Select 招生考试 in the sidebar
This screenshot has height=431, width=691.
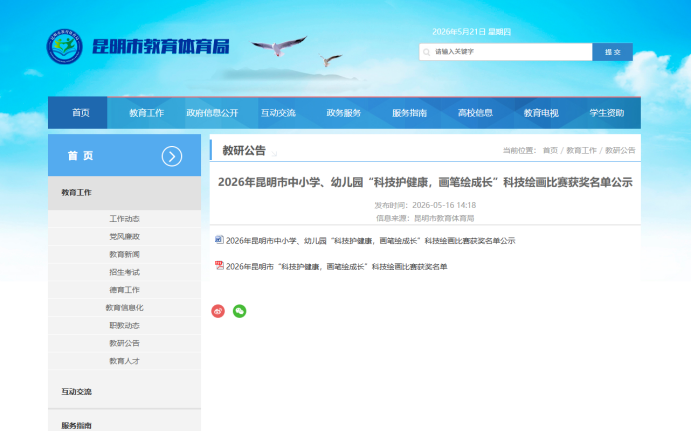[x=124, y=272]
